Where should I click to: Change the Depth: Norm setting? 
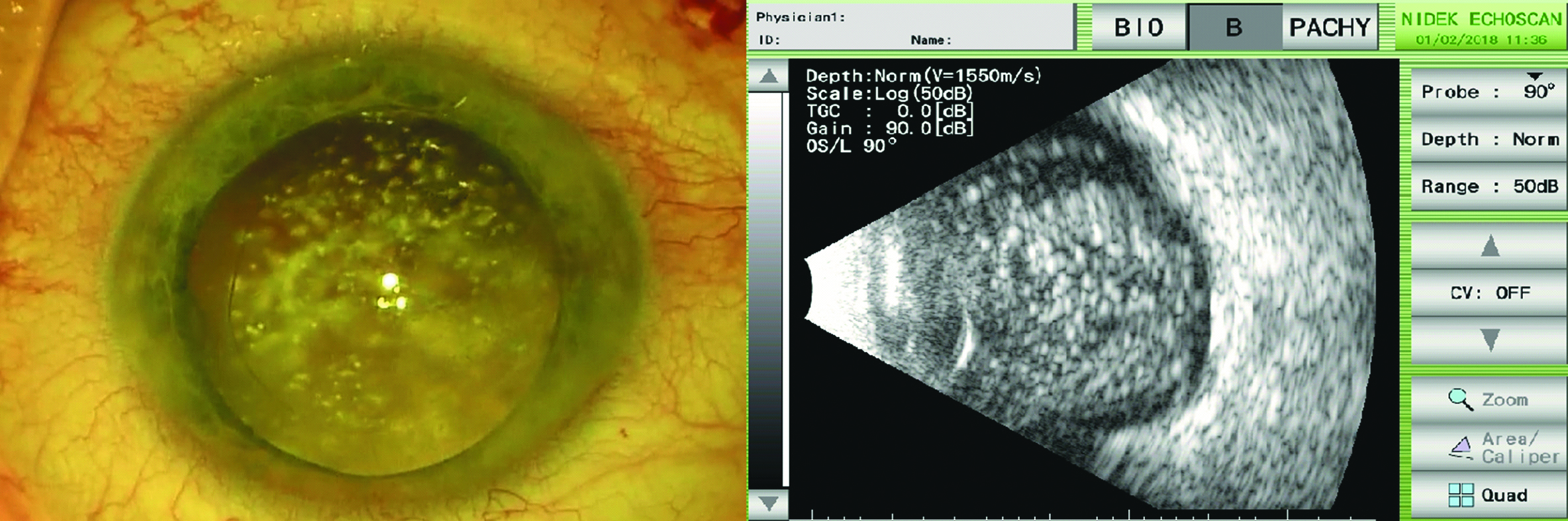tap(1489, 139)
